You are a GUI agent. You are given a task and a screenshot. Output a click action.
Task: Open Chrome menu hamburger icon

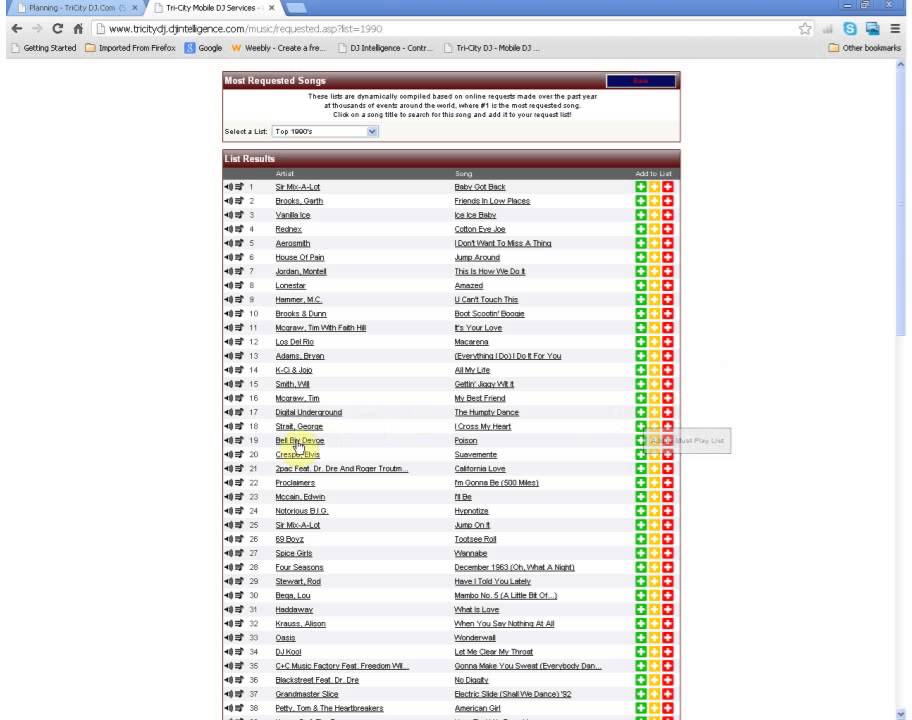click(x=895, y=28)
